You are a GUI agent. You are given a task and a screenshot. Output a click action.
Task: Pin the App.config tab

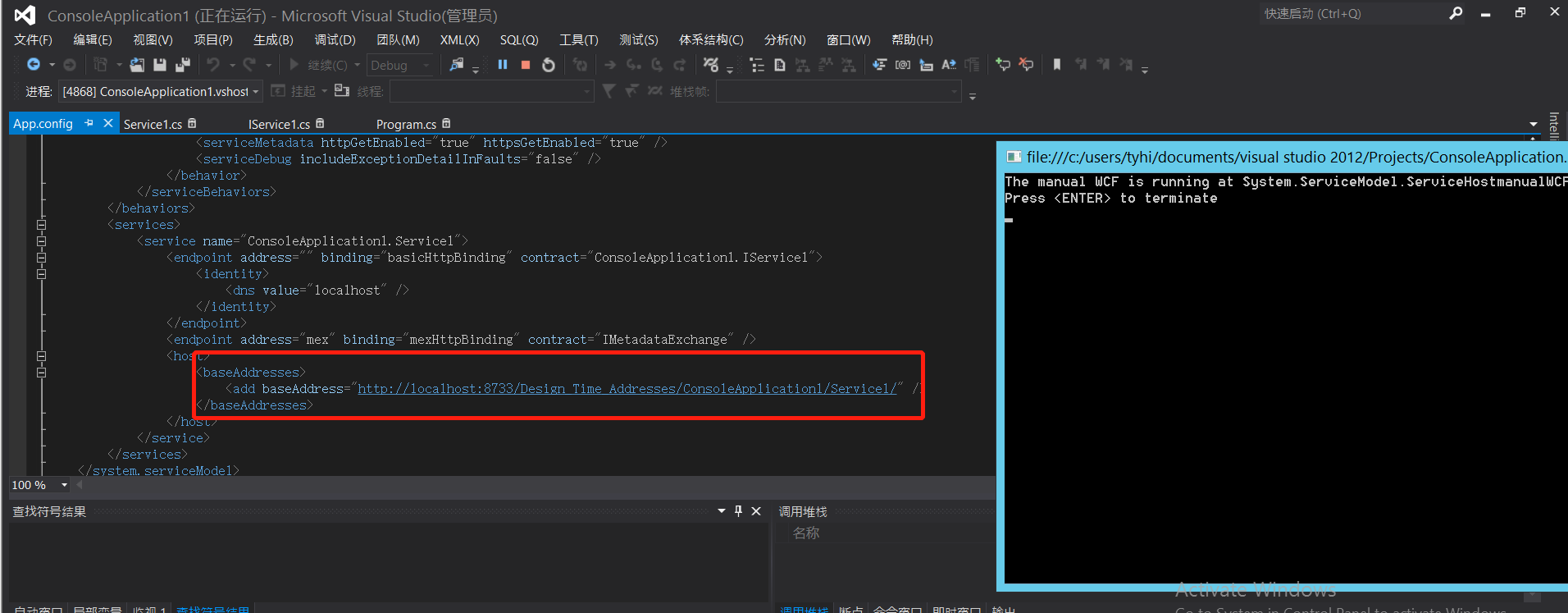[x=89, y=123]
